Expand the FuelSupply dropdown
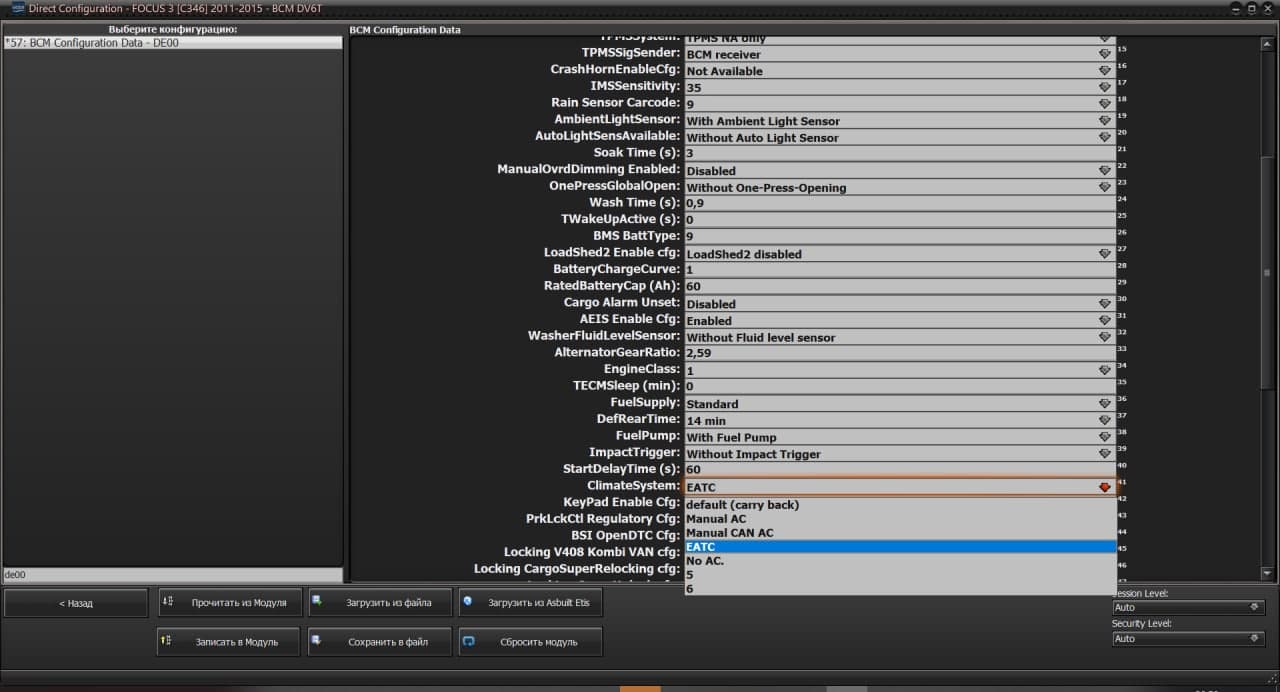Screen dimensions: 1280x692 (x=1104, y=404)
